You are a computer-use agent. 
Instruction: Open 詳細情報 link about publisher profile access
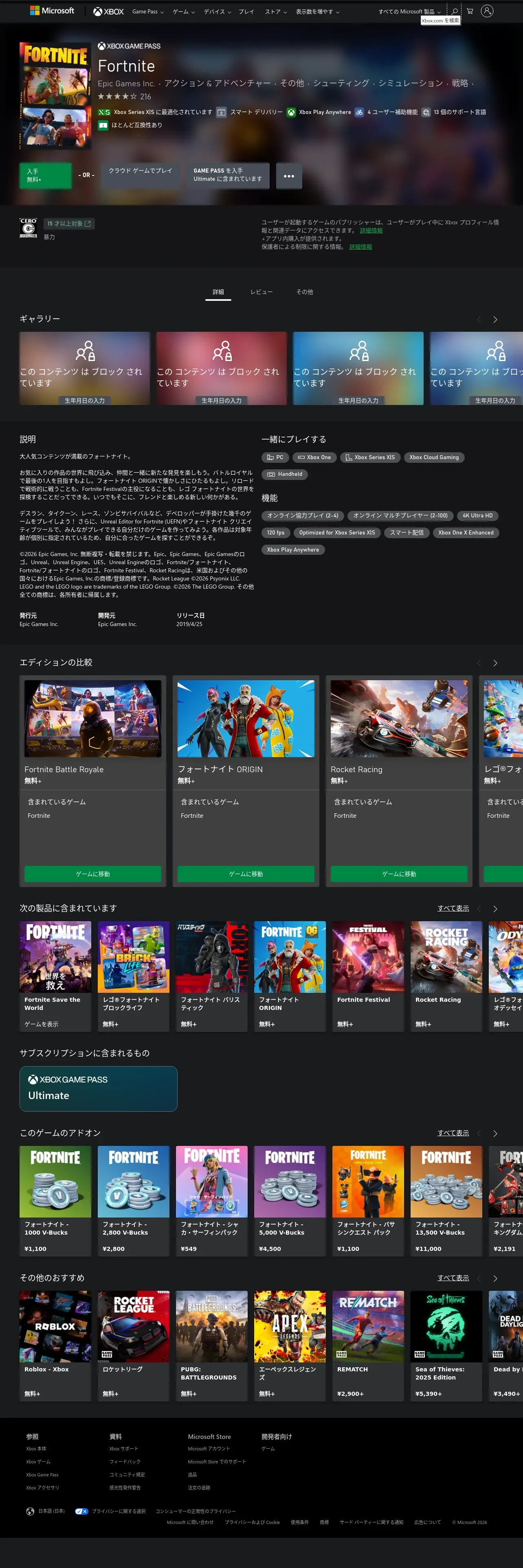pyautogui.click(x=371, y=231)
